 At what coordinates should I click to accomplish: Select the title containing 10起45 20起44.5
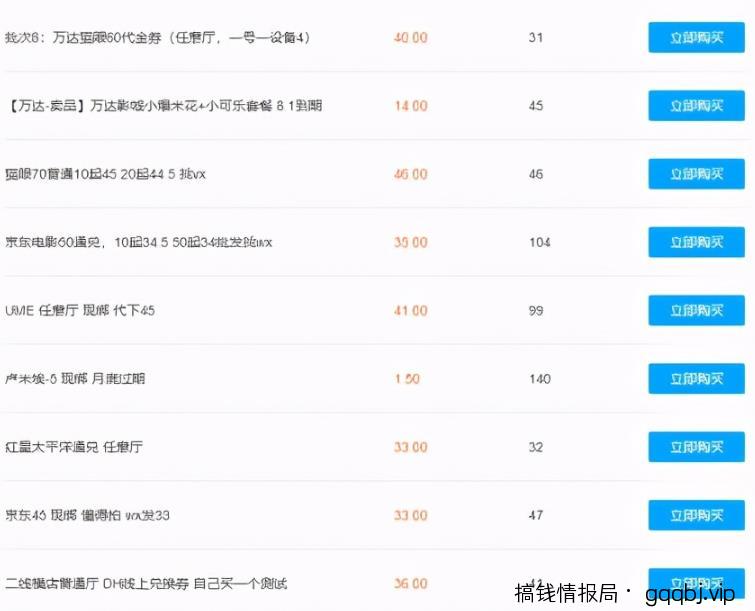coord(105,174)
